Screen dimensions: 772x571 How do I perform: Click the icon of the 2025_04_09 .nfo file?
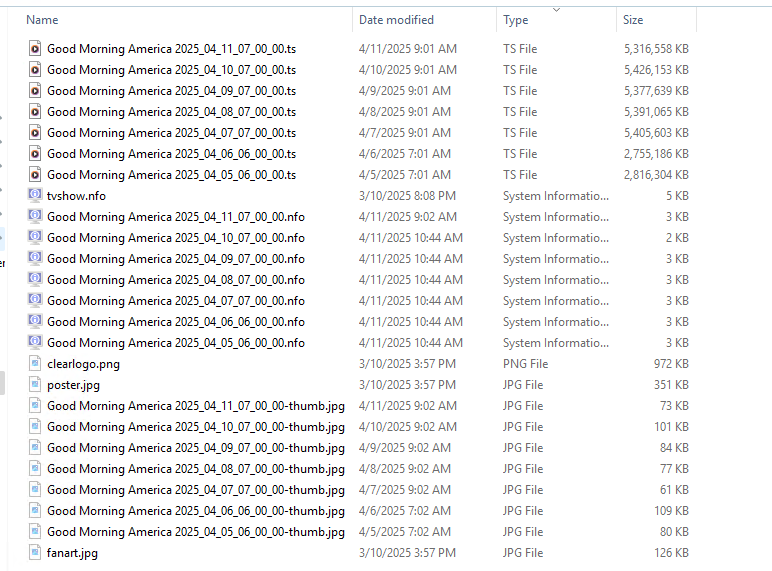coord(35,258)
